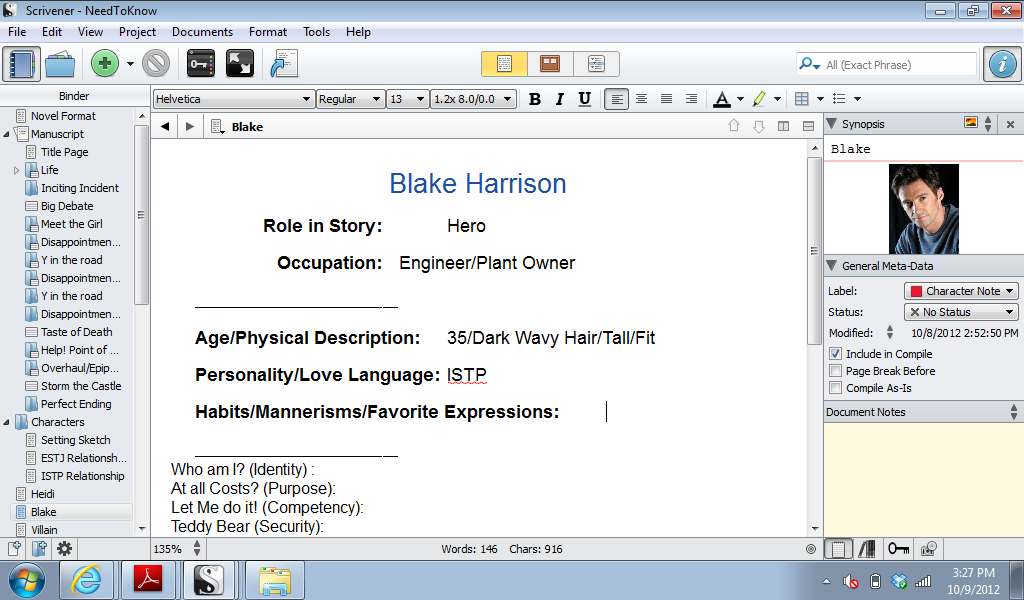Click the green Add item button
This screenshot has height=600, width=1024.
click(104, 64)
